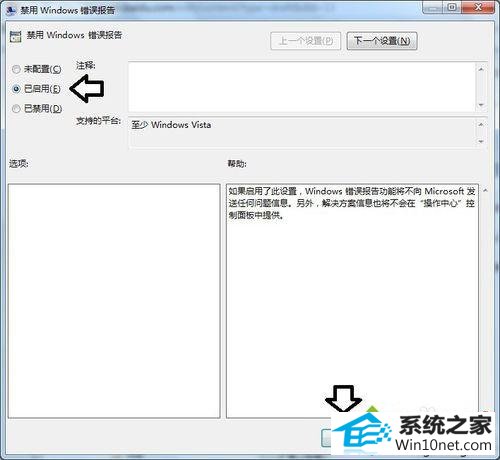Click the down arrow of 支持的平台 box
Screen dimensions: 500x460
[x=481, y=141]
